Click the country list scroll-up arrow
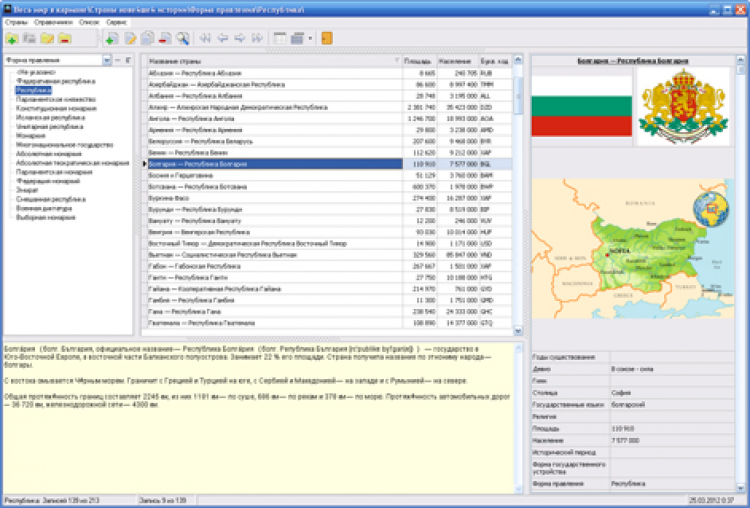750x508 pixels. pos(518,61)
